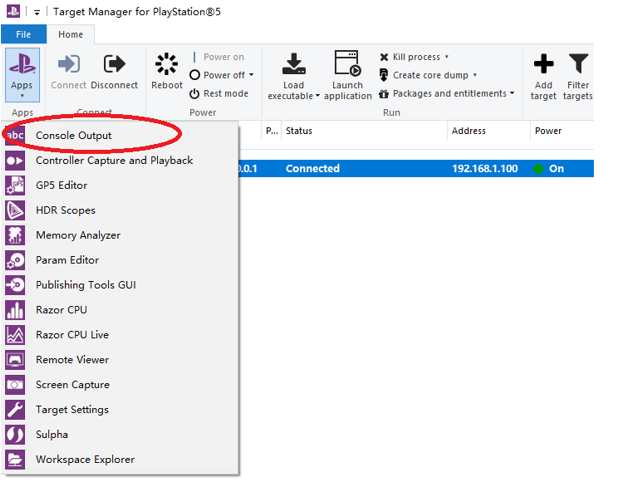Click the Memory Analyzer icon
Viewport: 623px width, 482px height.
[16, 235]
